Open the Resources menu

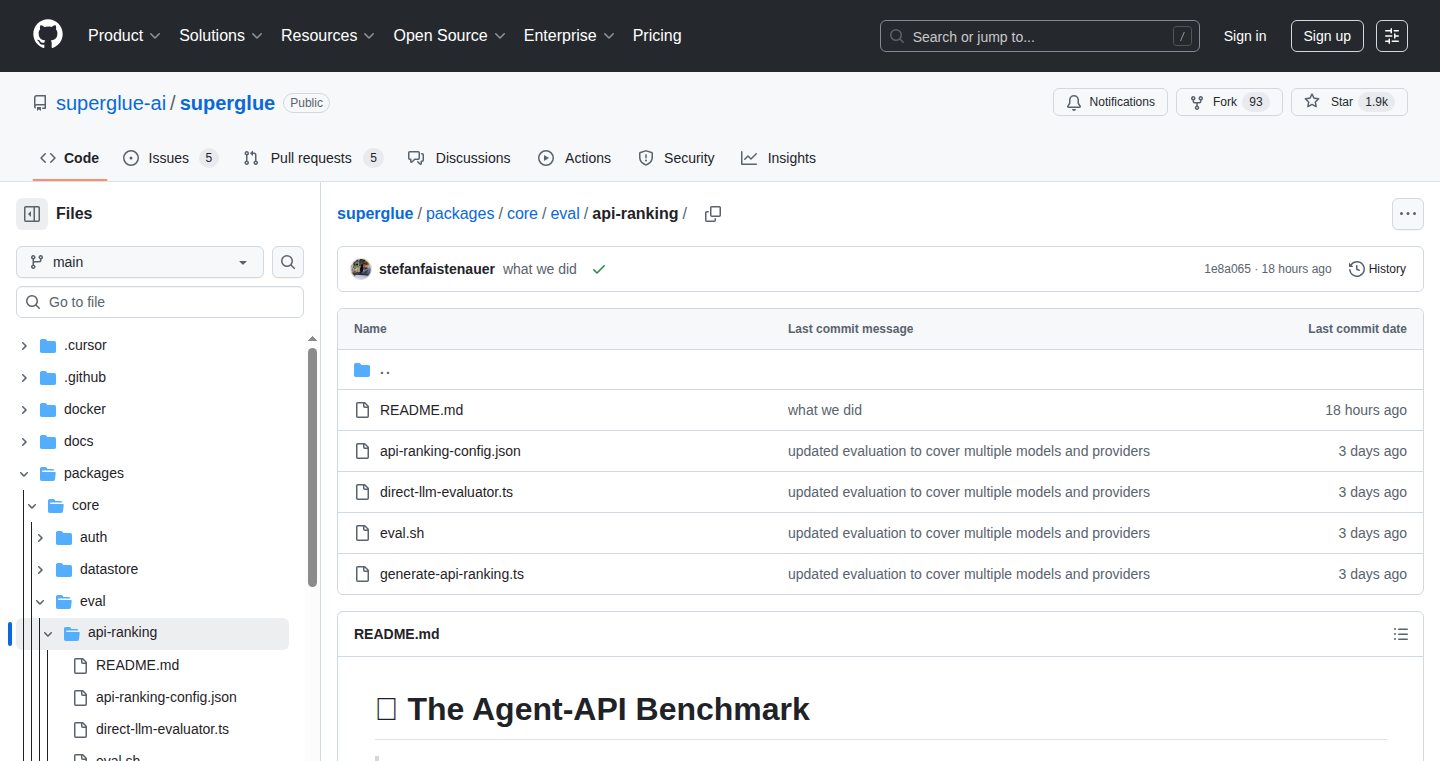328,36
